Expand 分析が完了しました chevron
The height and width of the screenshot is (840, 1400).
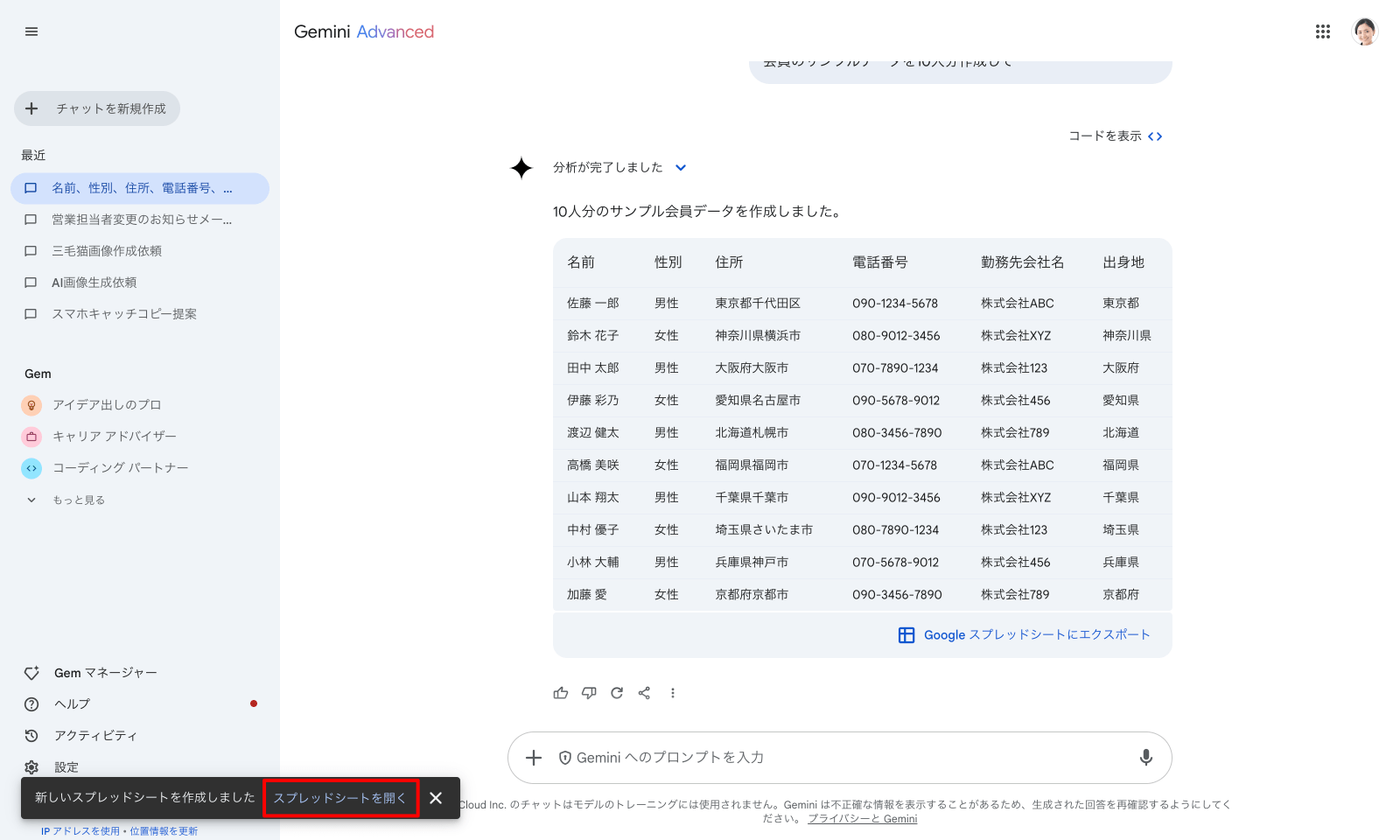(x=681, y=167)
